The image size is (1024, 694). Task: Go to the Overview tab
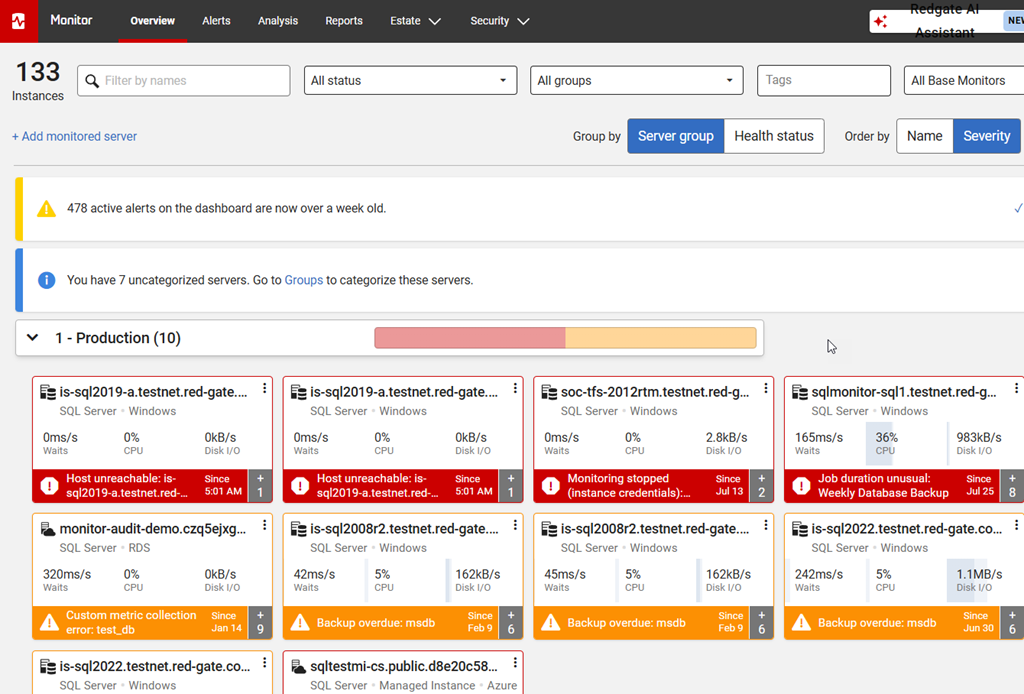(x=152, y=21)
